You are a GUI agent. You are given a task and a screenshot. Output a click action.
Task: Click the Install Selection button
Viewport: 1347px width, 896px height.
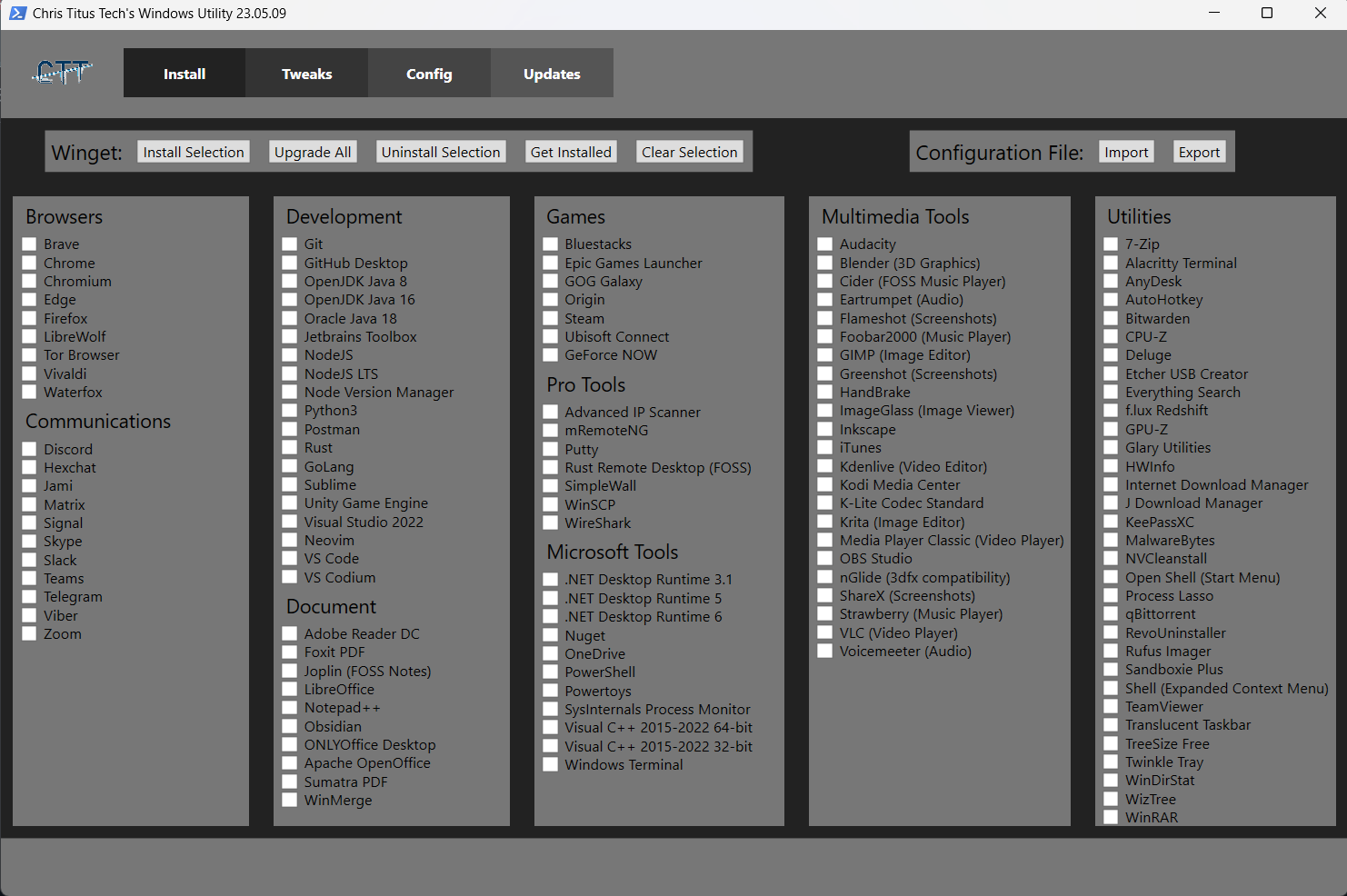(x=194, y=152)
